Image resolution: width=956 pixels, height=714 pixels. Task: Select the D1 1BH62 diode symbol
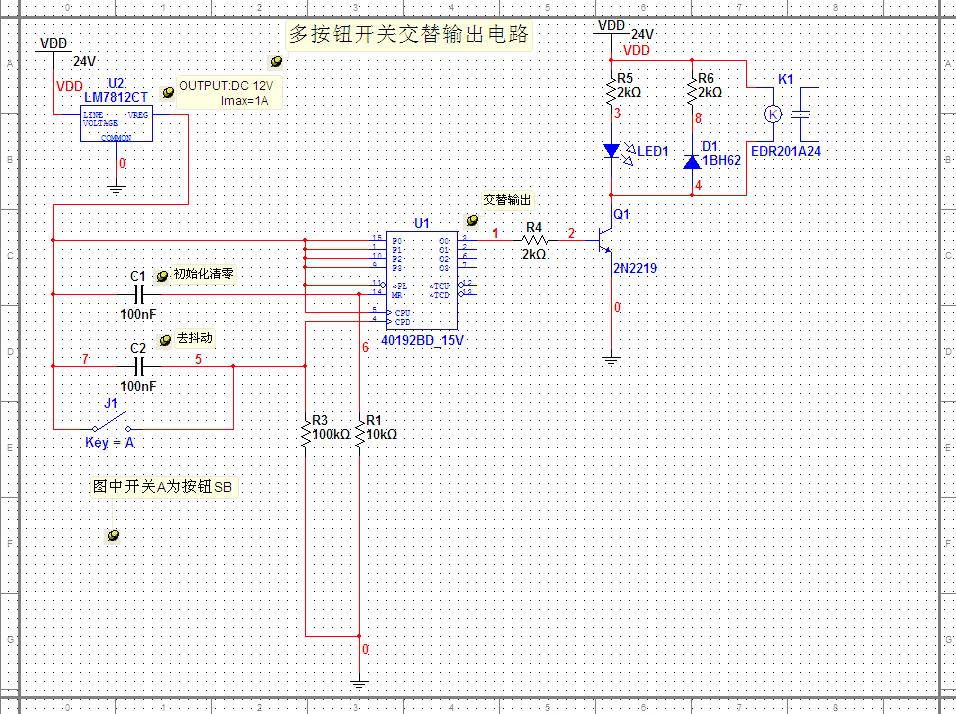point(691,160)
